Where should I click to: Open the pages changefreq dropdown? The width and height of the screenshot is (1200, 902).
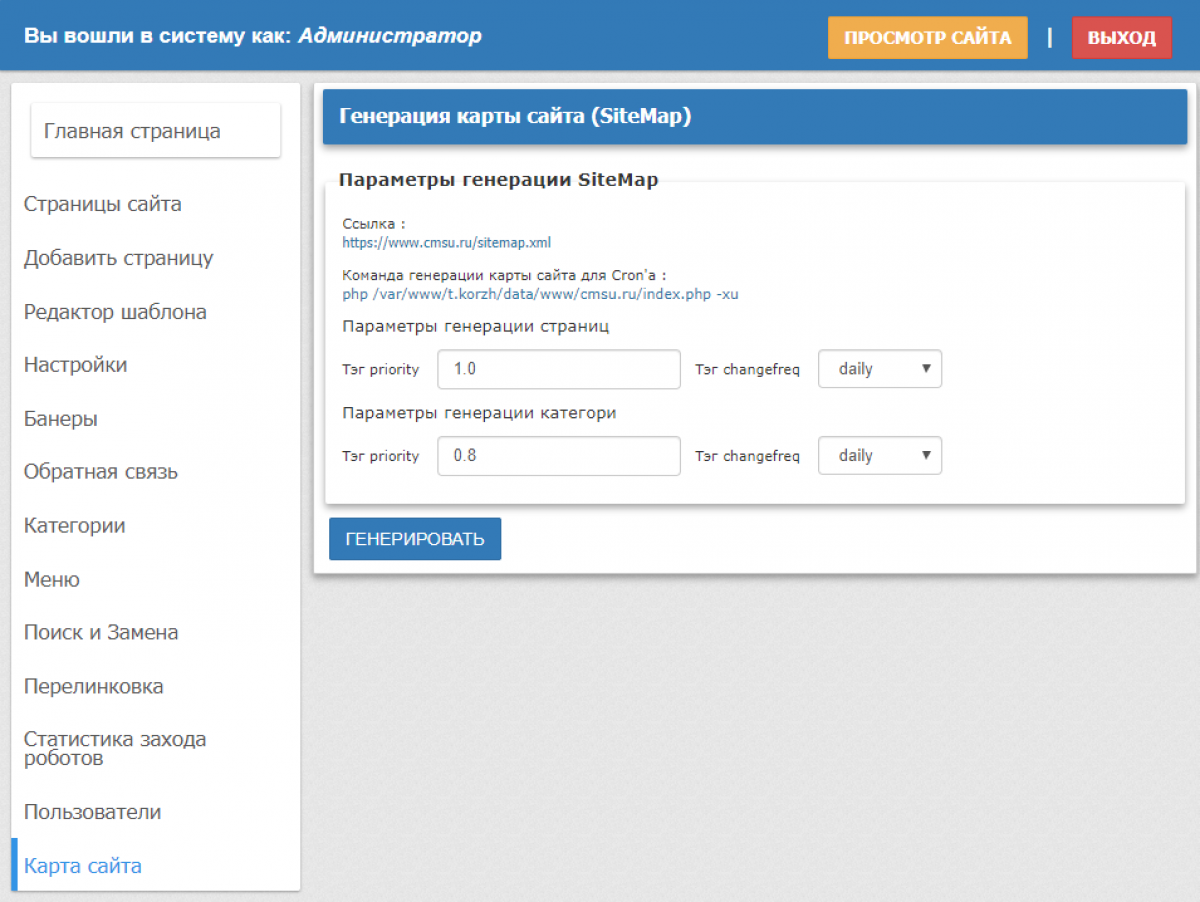coord(880,369)
